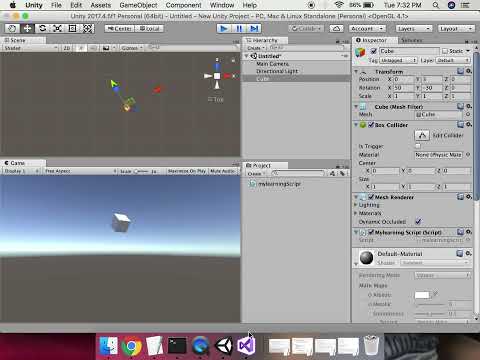Screen dimensions: 480x360
Task: Toggle Mute Audio in Game view
Action: 223,171
